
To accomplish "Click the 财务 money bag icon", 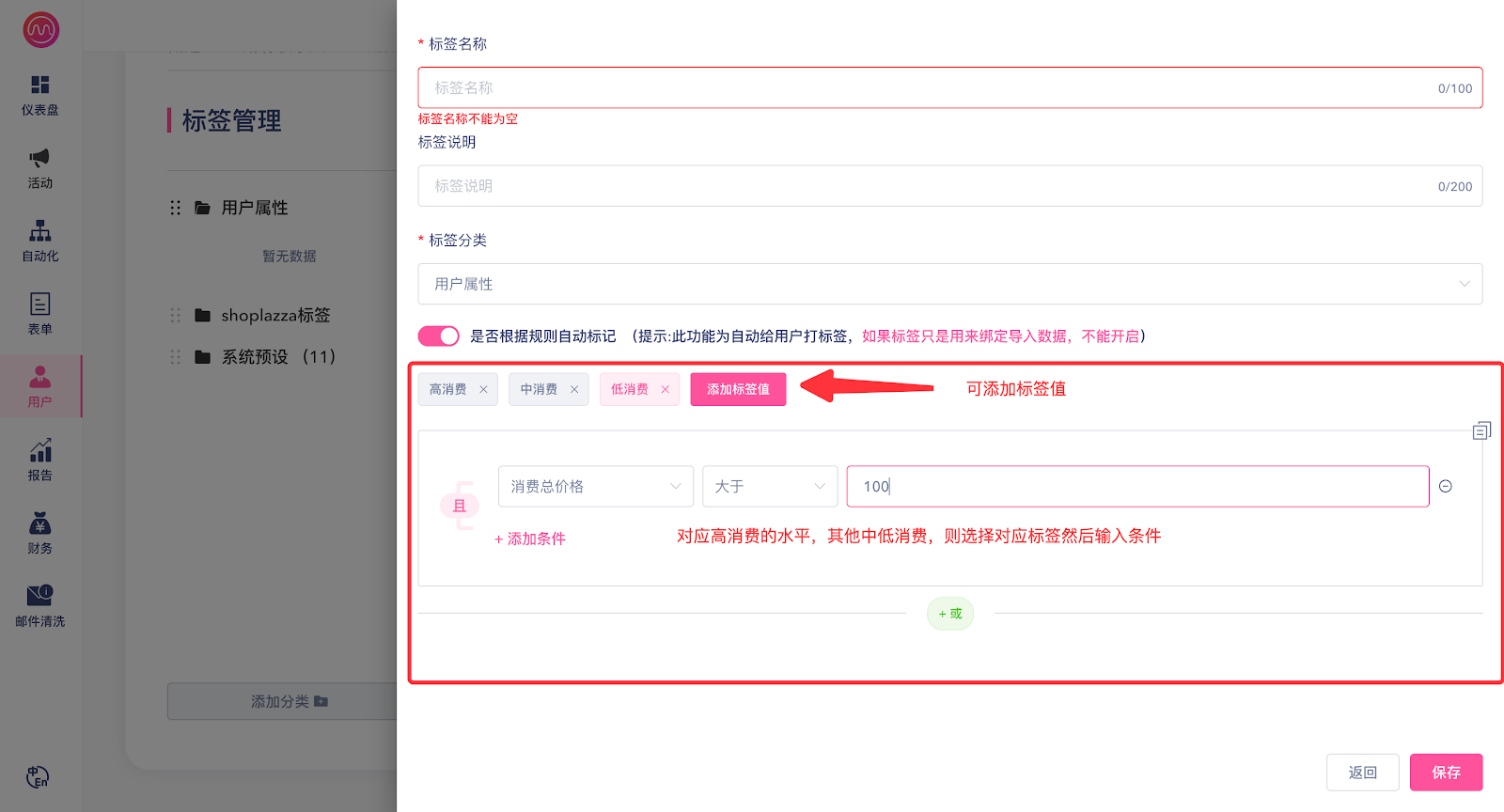I will (39, 523).
